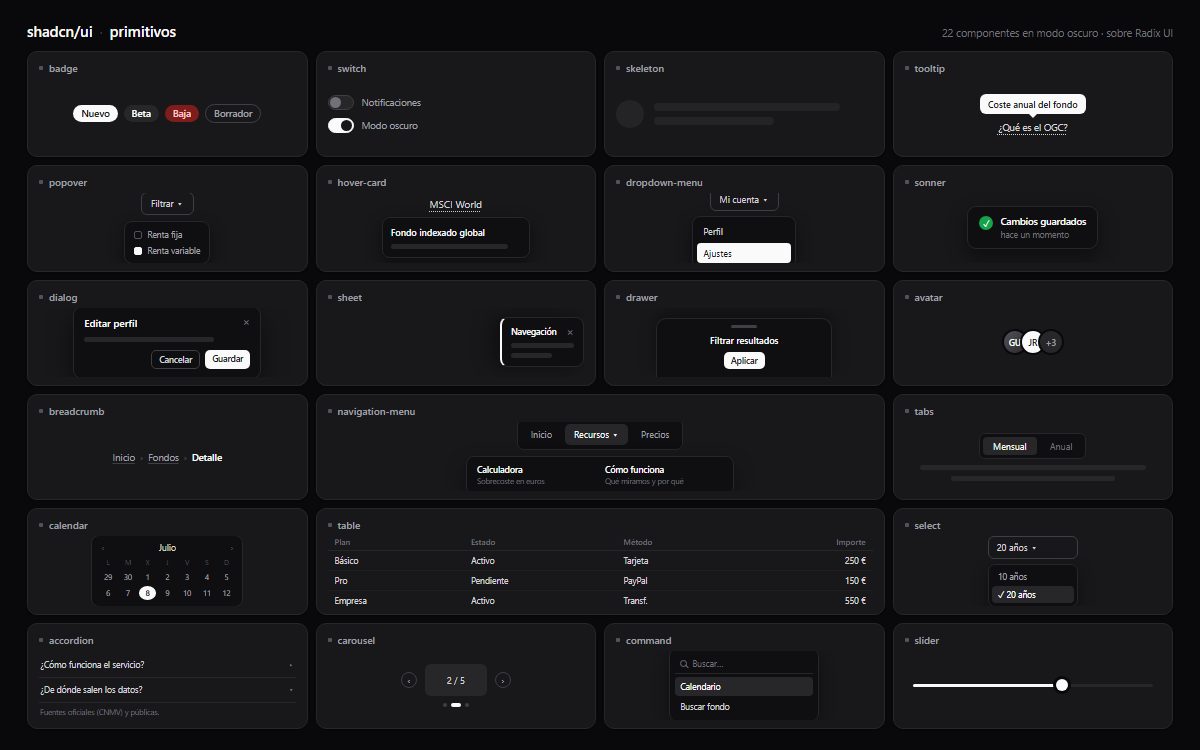
Task: Click the Borrador outline badge
Action: pos(233,114)
